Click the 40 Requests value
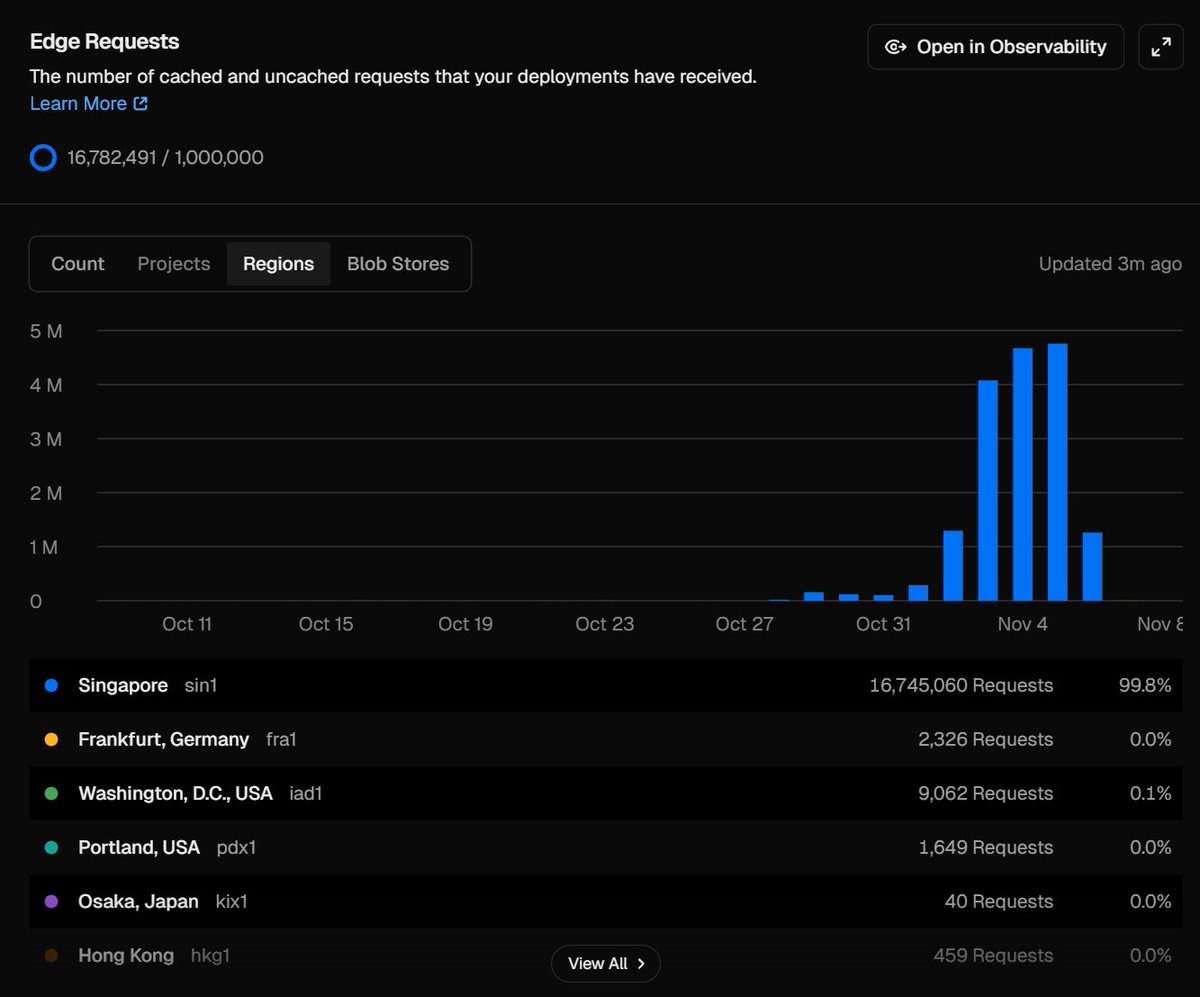 [x=999, y=902]
